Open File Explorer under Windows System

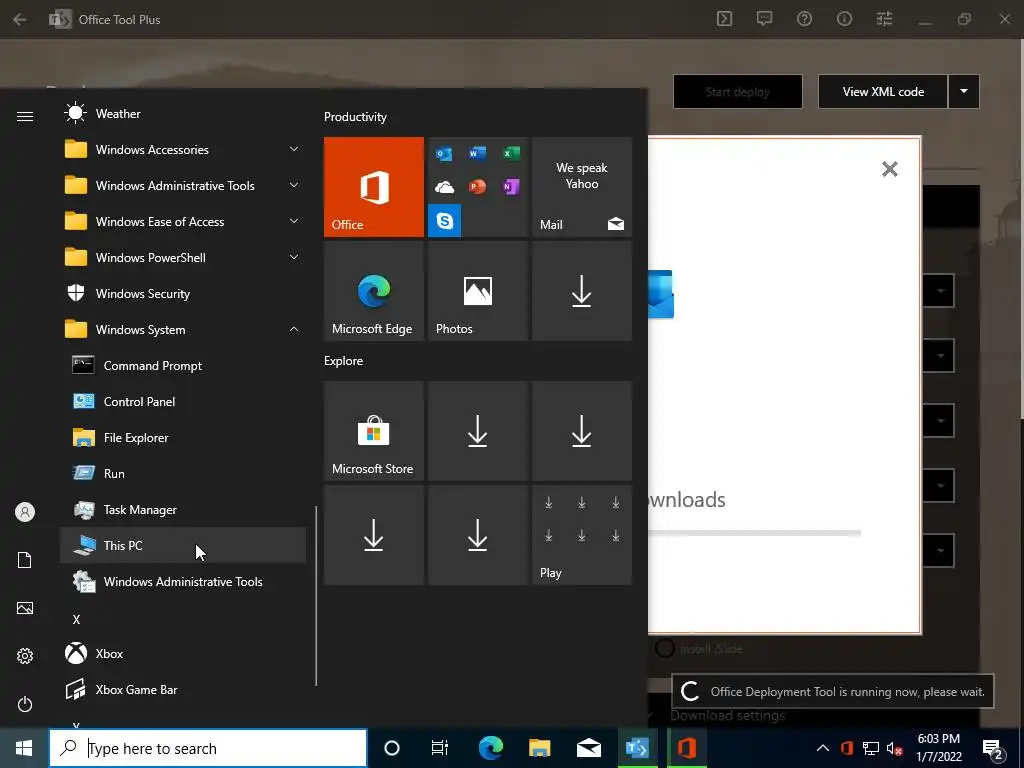[x=183, y=438]
